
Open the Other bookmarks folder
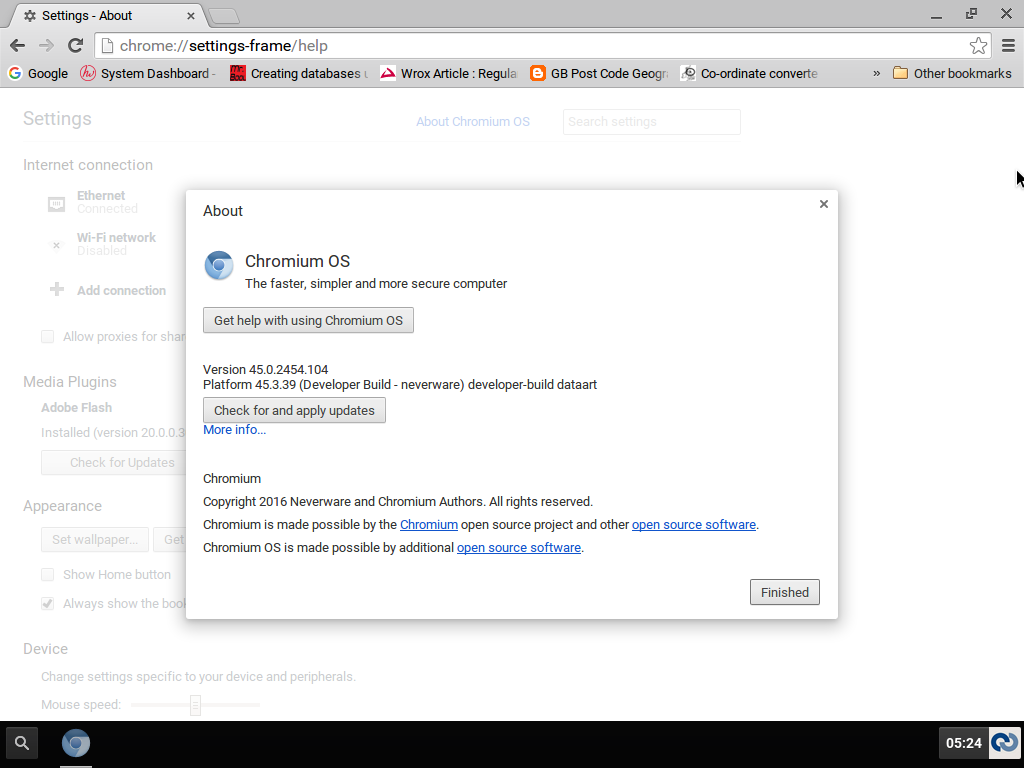(952, 73)
